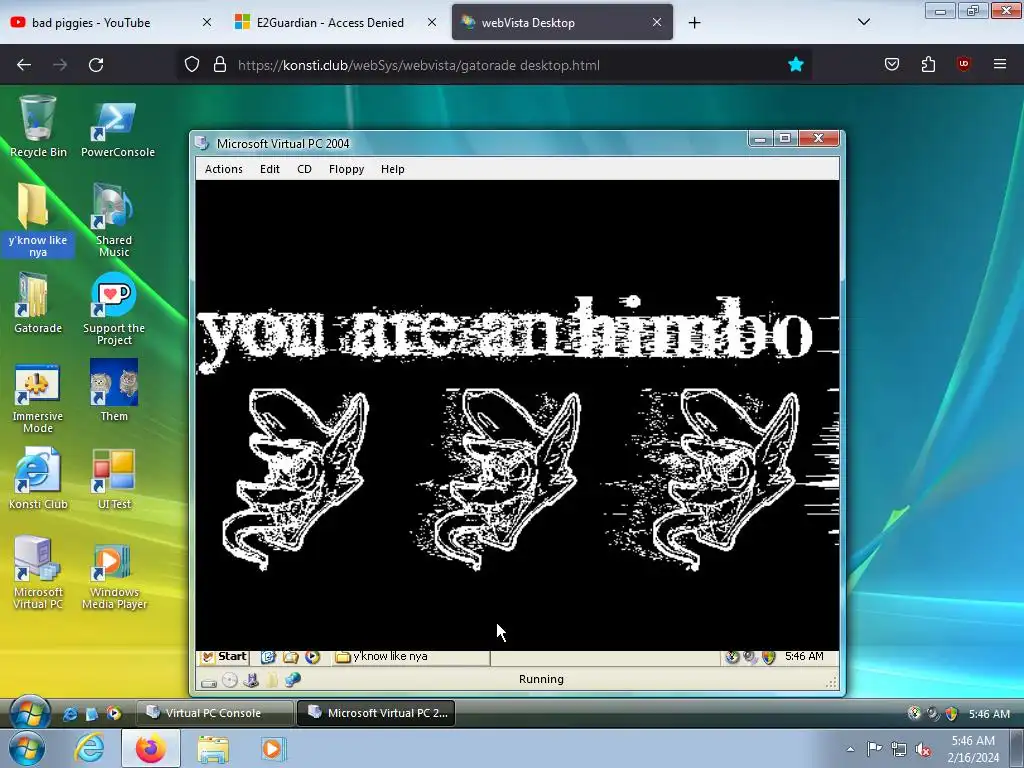
Task: Open the Shared Music desktop shortcut
Action: 114,219
